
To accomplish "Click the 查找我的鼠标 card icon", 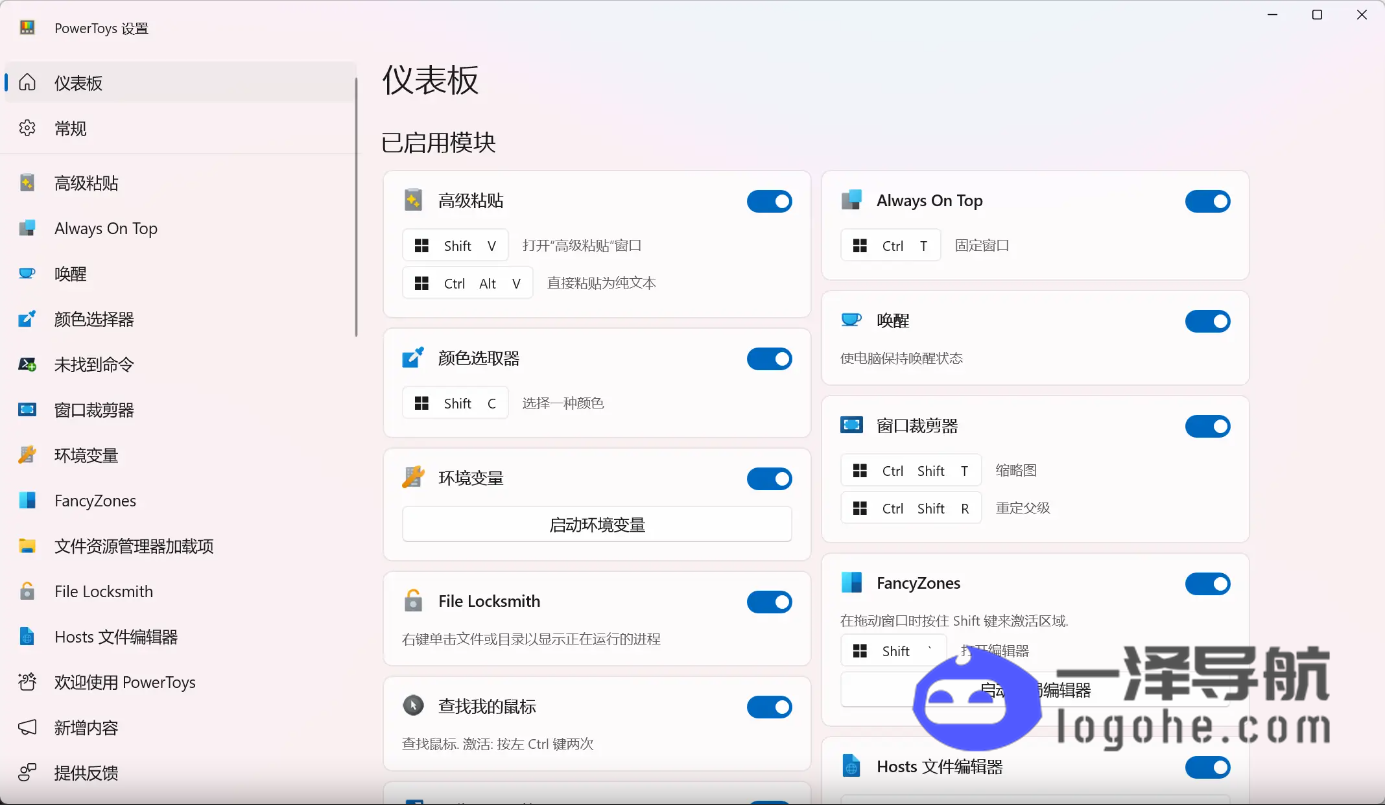I will point(413,706).
